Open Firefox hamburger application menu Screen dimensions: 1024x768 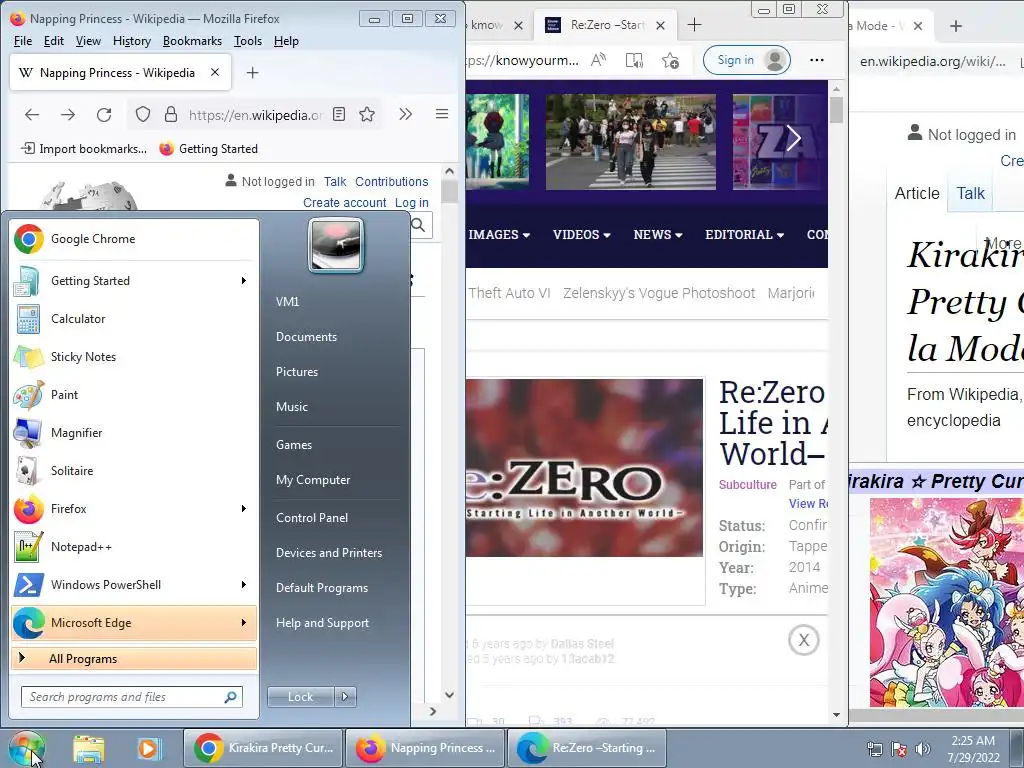[442, 114]
